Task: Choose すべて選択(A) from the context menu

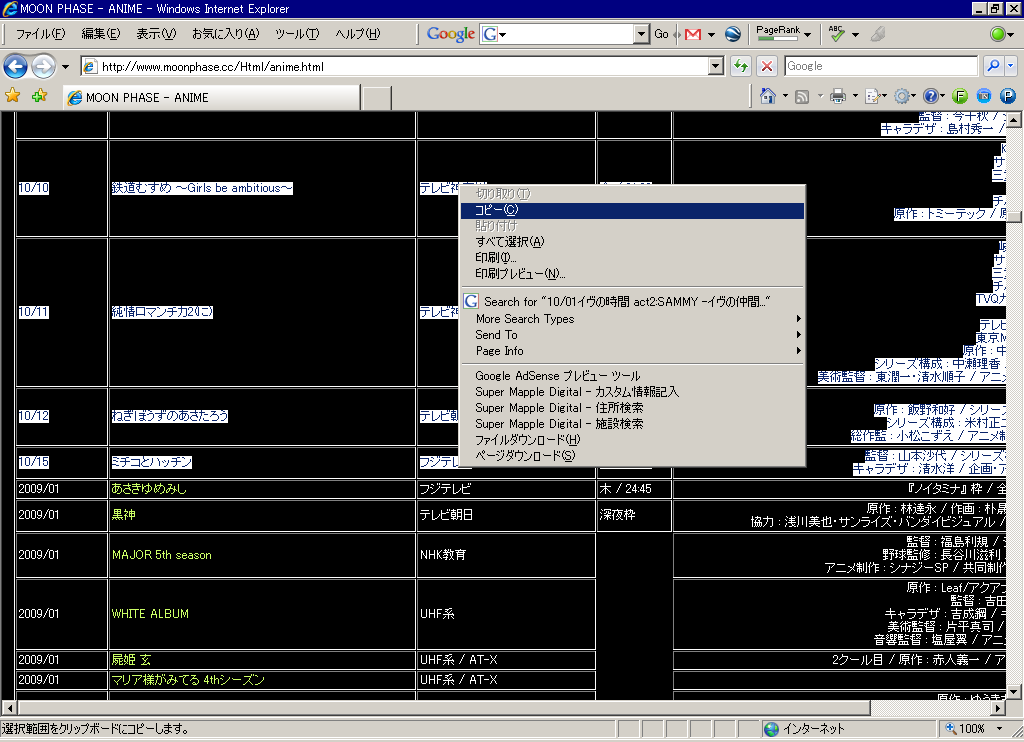Action: tap(510, 242)
